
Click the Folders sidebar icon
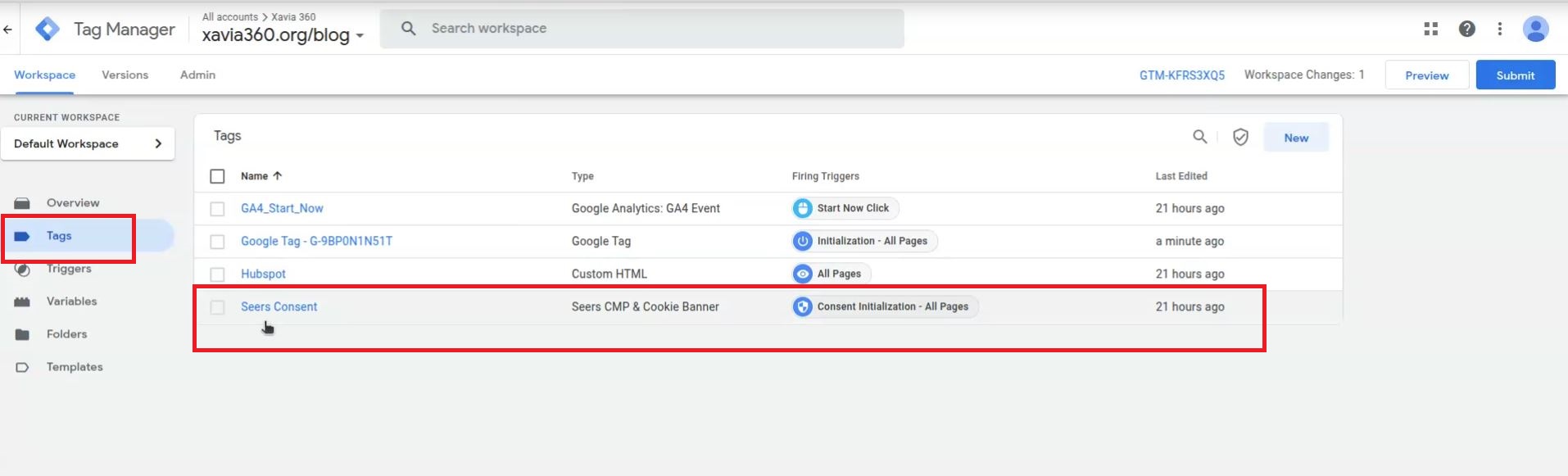(22, 334)
